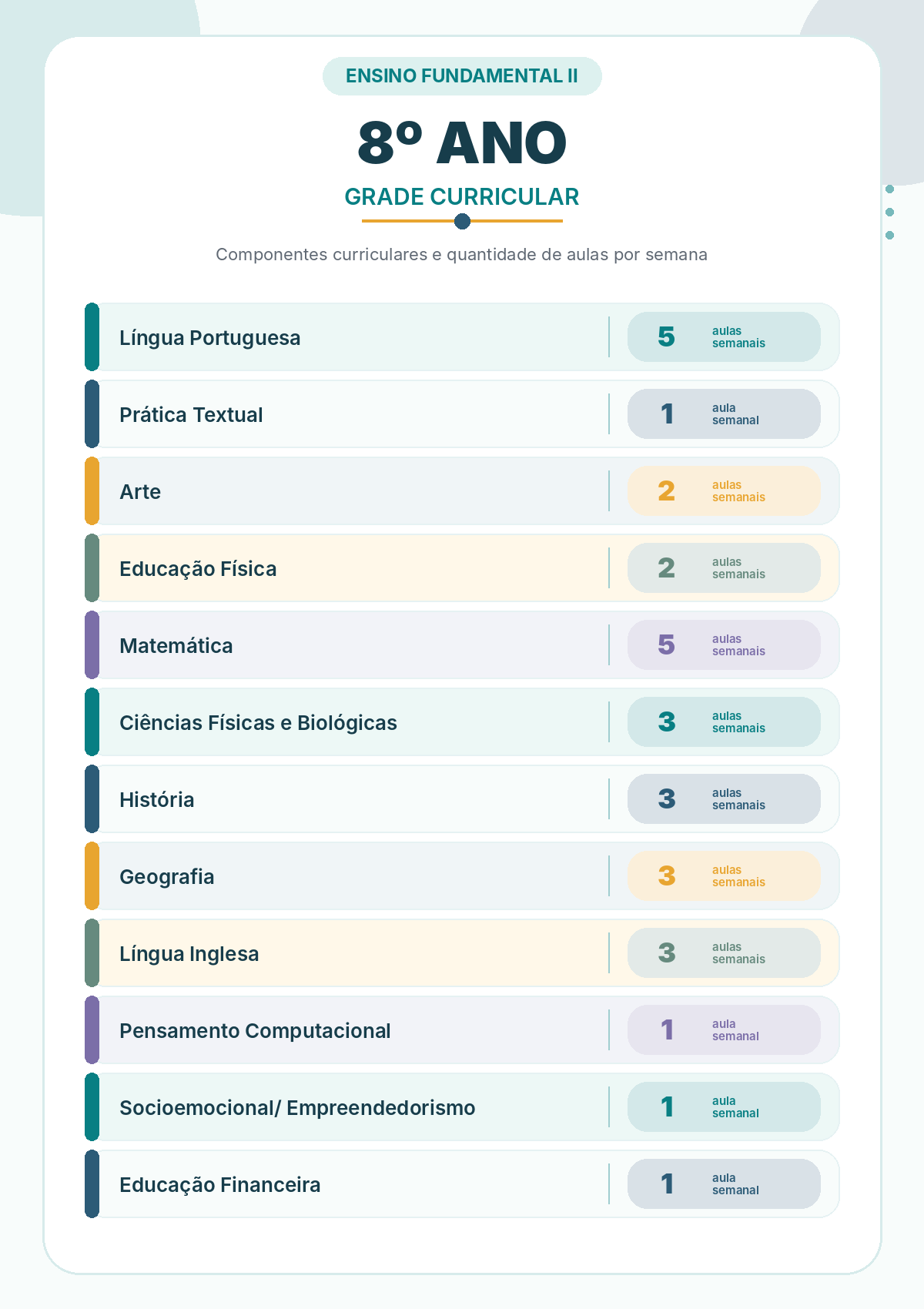This screenshot has height=1309, width=924.
Task: Click the 2 aulas semanais badge for Educação Física
Action: click(724, 568)
